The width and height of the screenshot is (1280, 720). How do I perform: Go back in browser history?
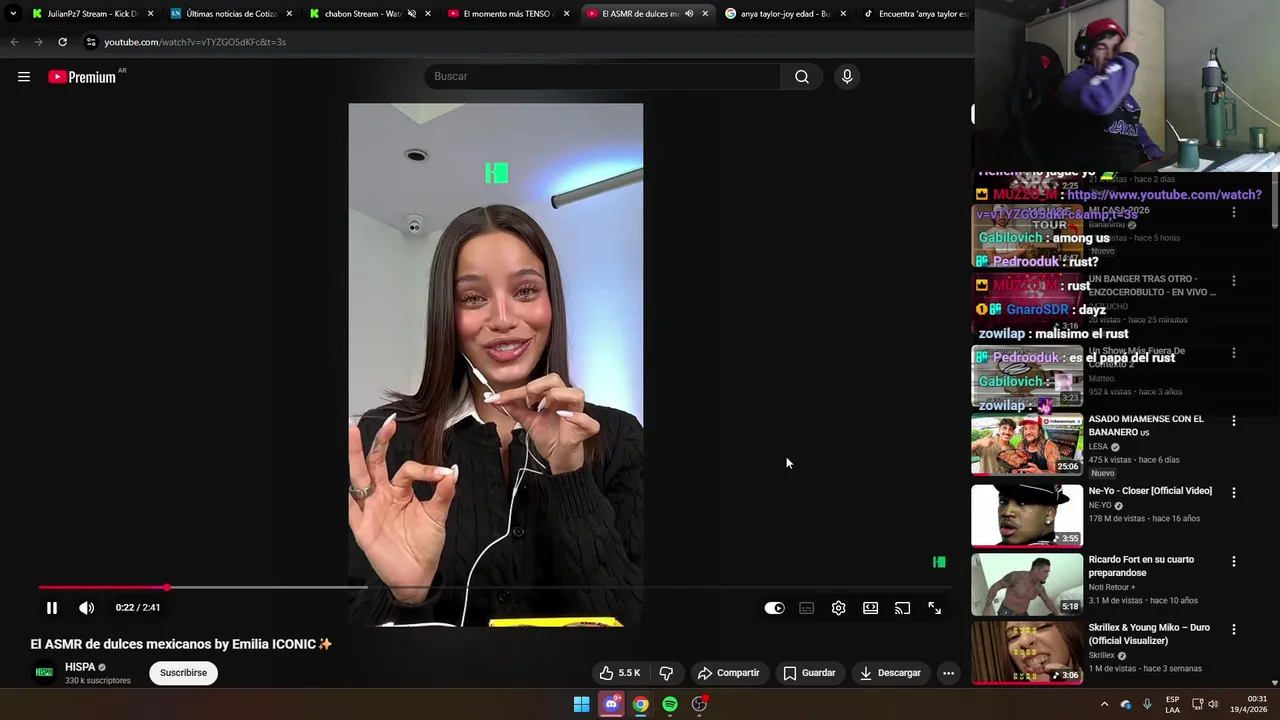click(x=14, y=42)
